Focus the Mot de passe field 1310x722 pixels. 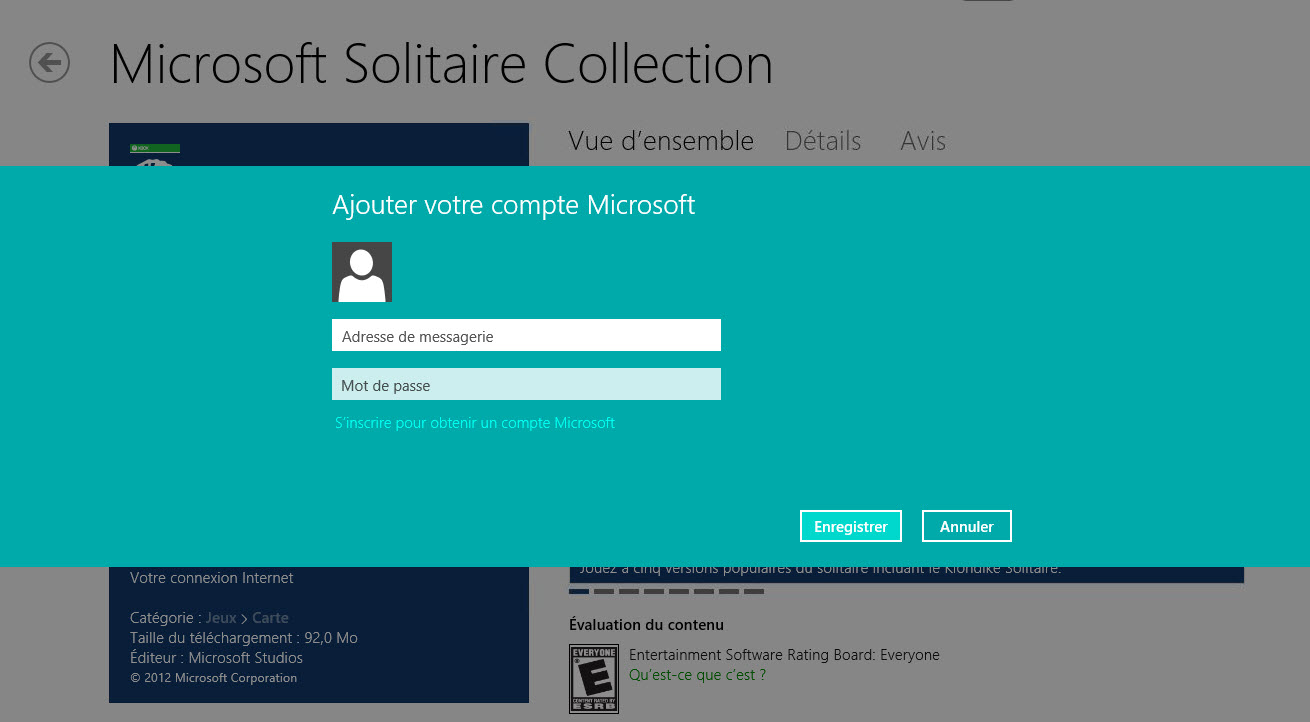pyautogui.click(x=526, y=385)
